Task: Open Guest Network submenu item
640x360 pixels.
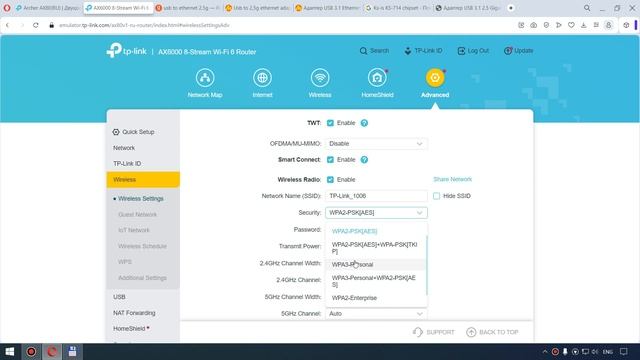Action: click(x=137, y=214)
